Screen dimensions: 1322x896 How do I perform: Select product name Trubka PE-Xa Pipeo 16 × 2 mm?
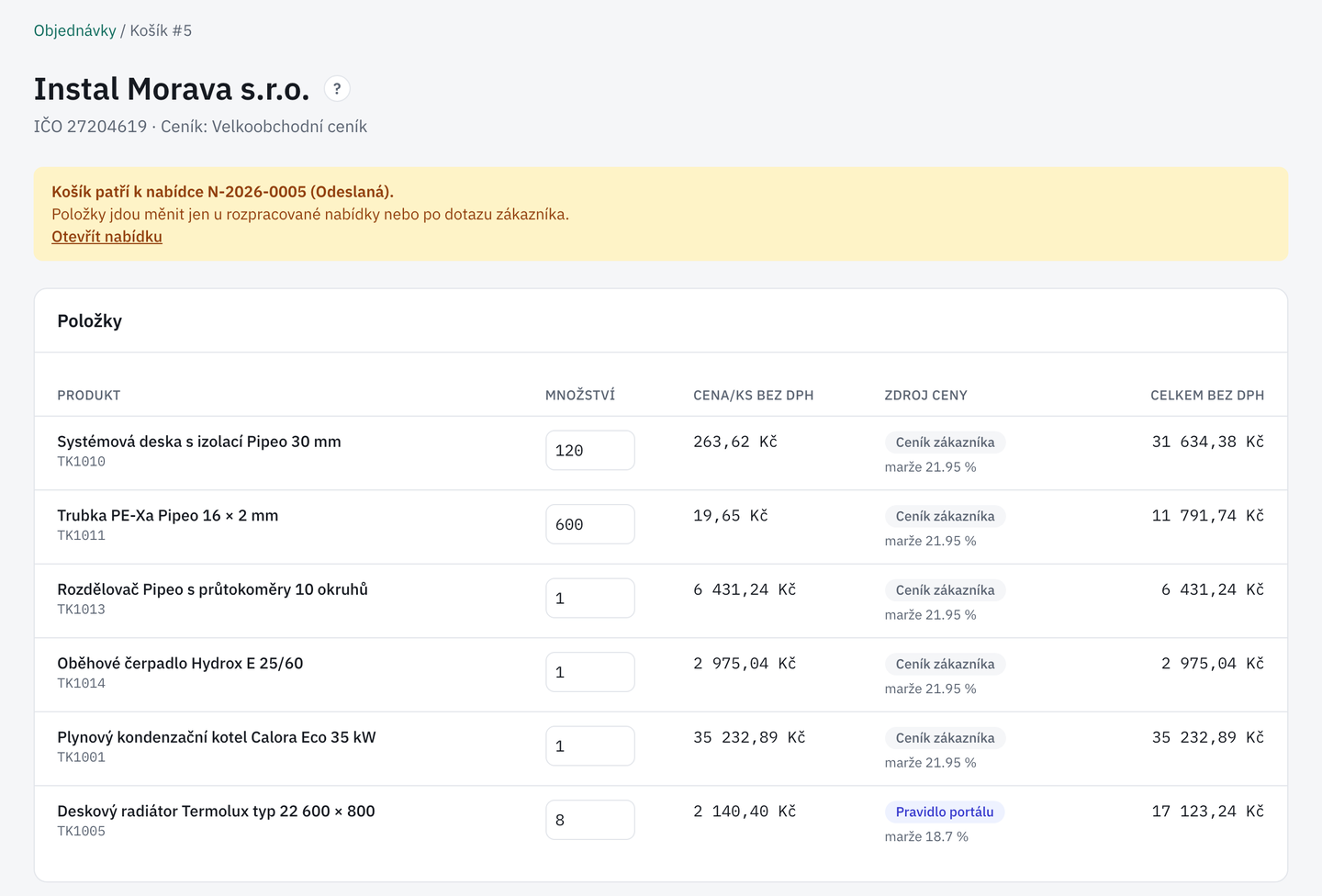pos(168,516)
